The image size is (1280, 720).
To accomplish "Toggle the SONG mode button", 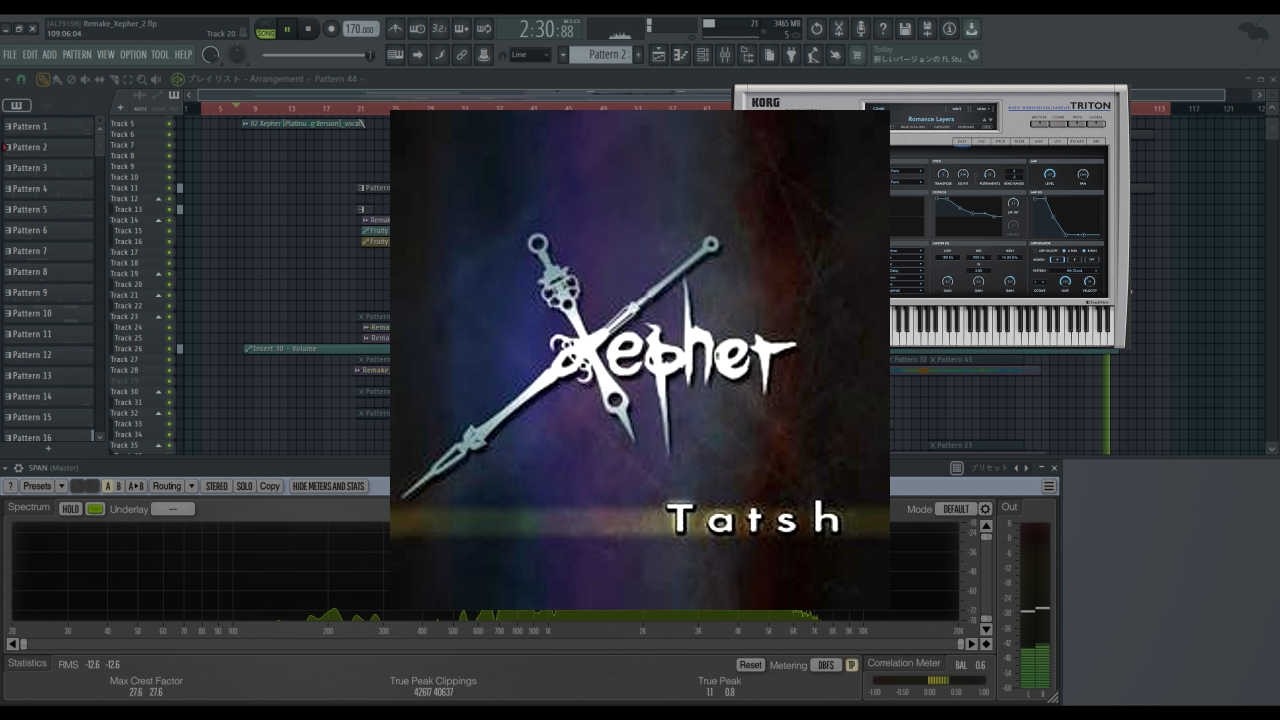I will tap(265, 30).
